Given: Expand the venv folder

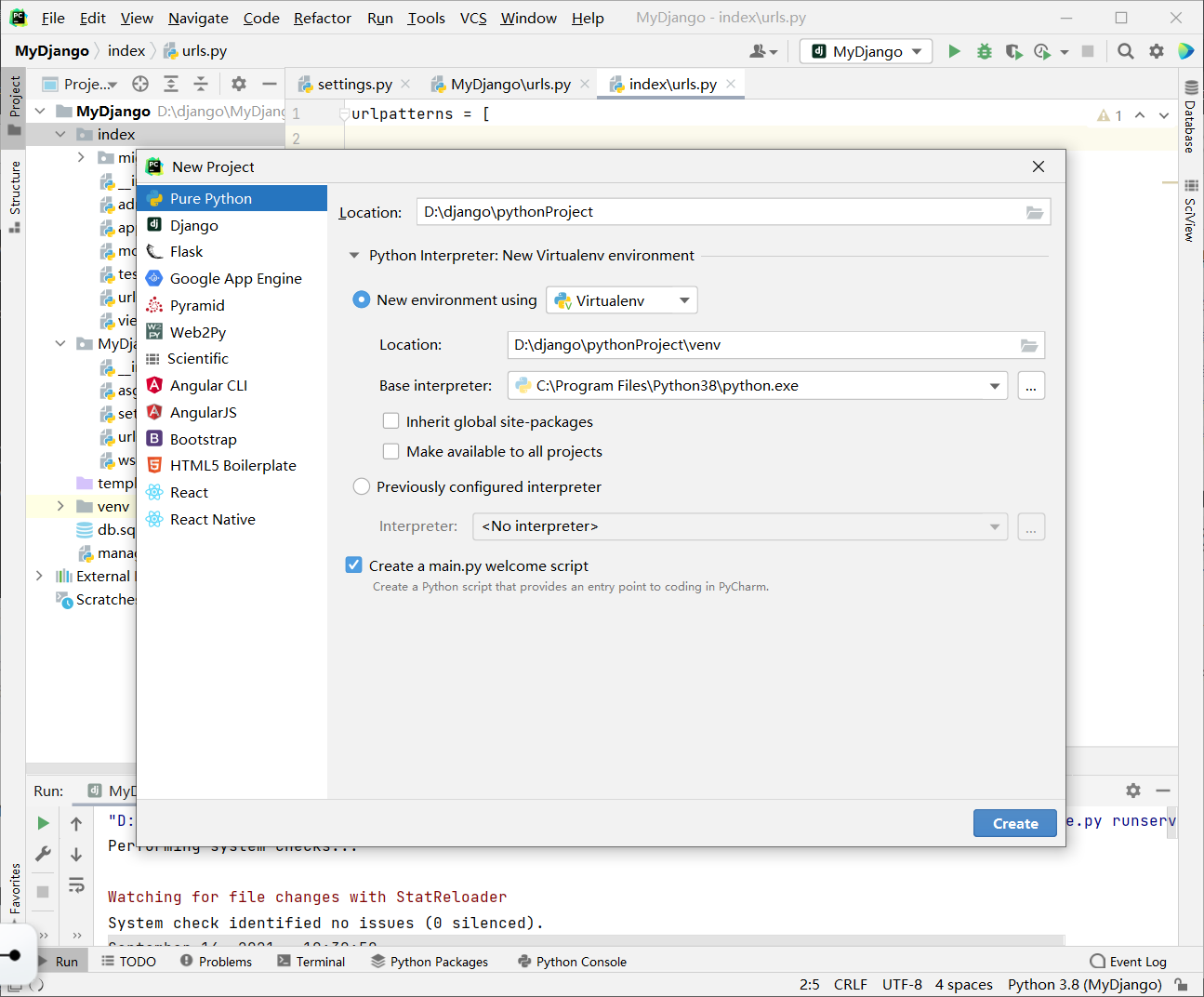Looking at the screenshot, I should click(x=60, y=507).
